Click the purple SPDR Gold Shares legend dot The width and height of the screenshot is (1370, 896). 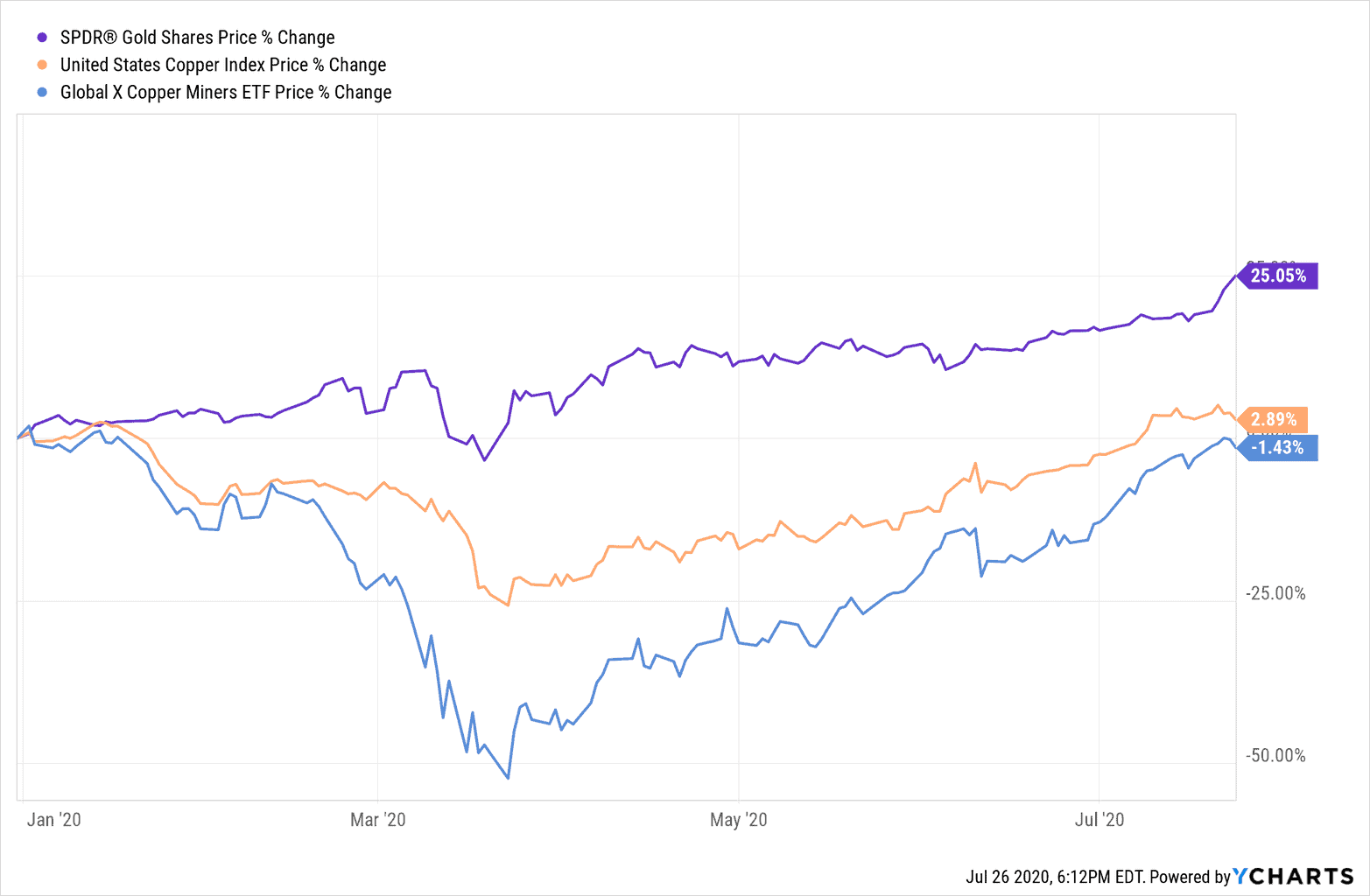coord(42,38)
